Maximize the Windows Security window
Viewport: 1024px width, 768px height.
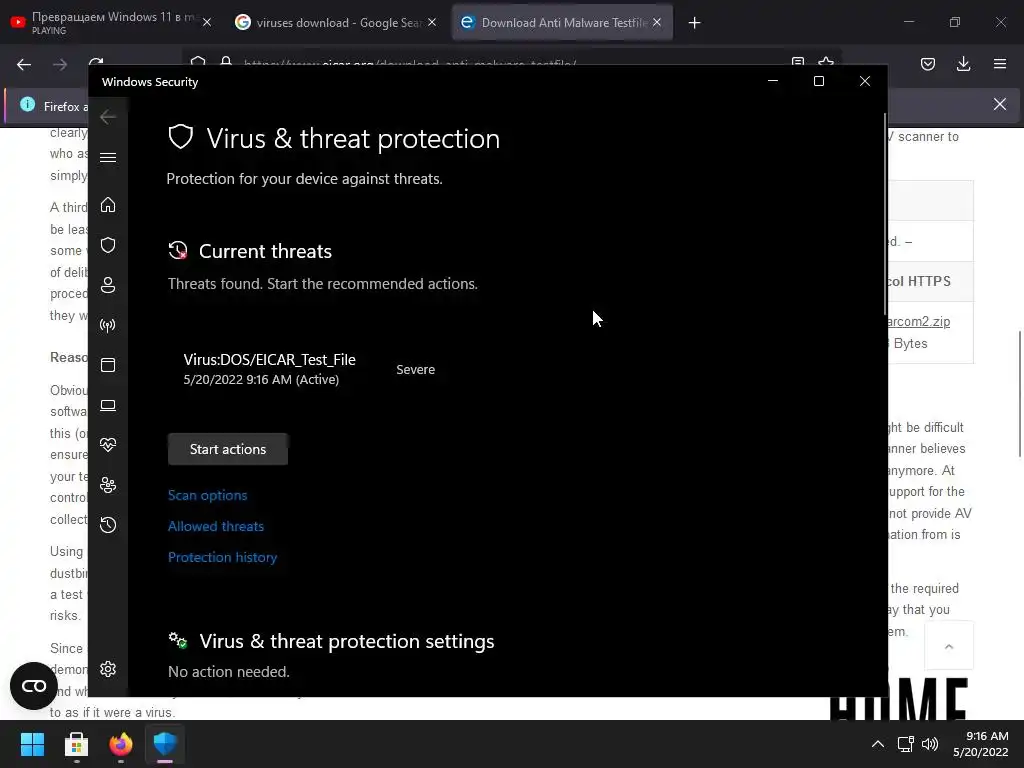coord(819,81)
